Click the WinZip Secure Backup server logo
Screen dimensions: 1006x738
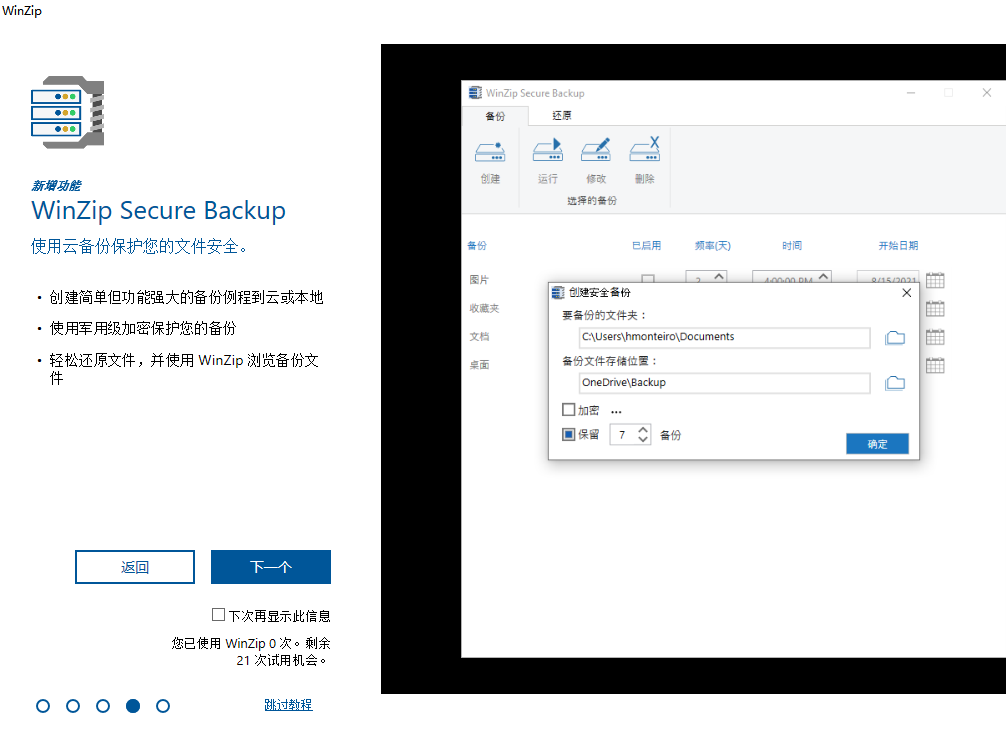pos(68,113)
